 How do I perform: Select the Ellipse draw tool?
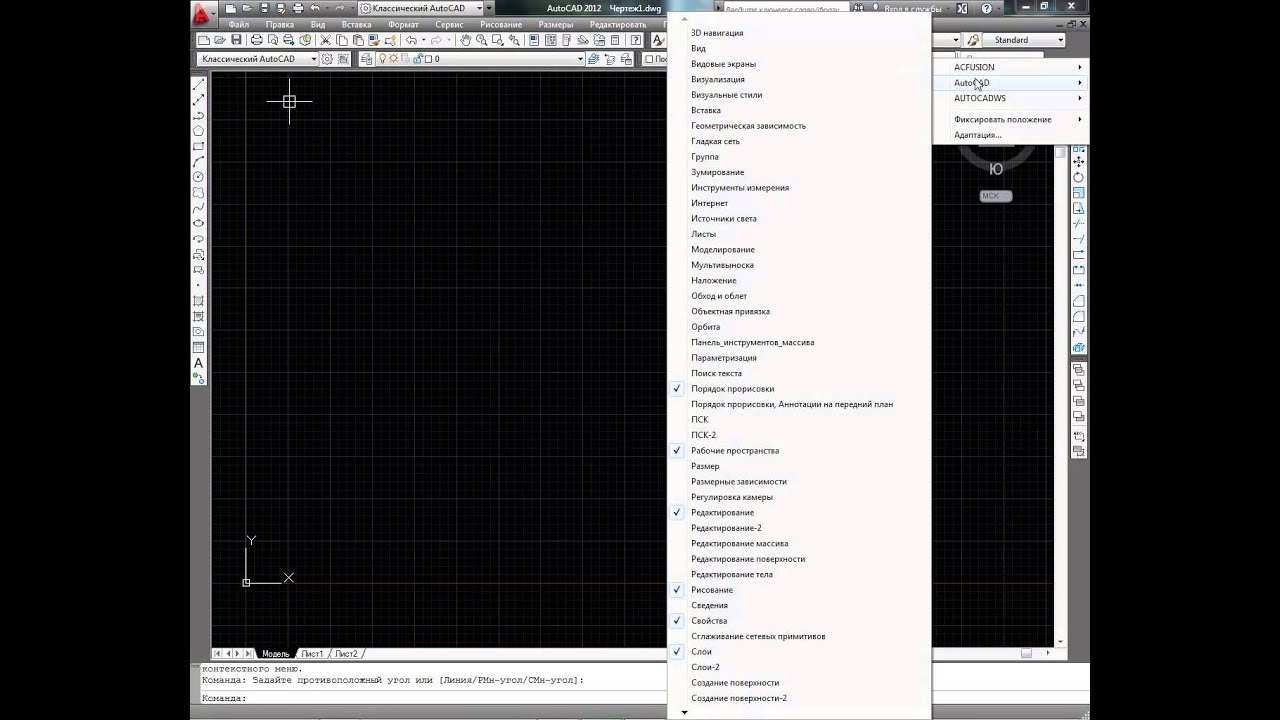click(198, 223)
